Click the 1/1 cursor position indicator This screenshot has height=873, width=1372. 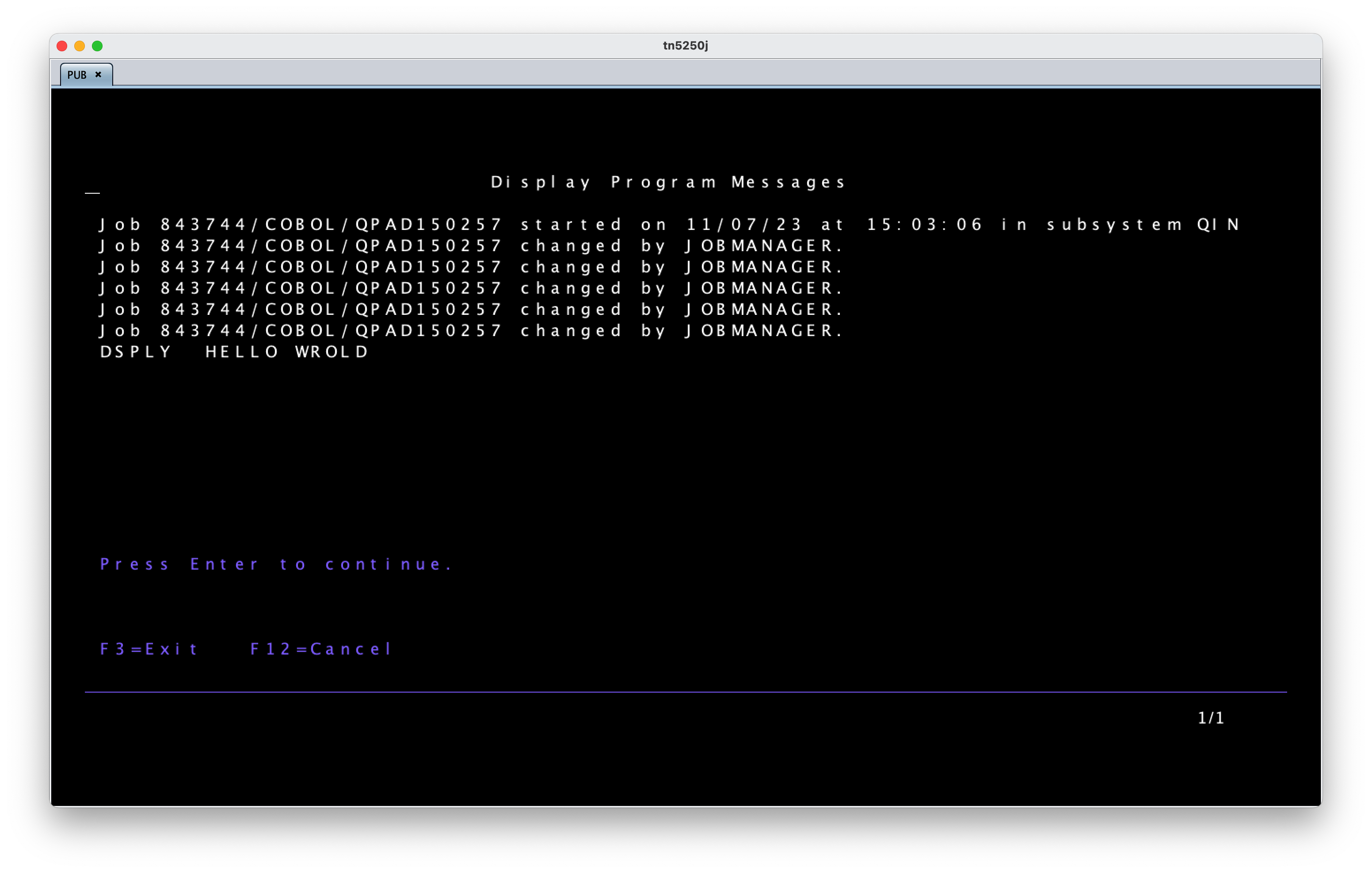click(1211, 717)
